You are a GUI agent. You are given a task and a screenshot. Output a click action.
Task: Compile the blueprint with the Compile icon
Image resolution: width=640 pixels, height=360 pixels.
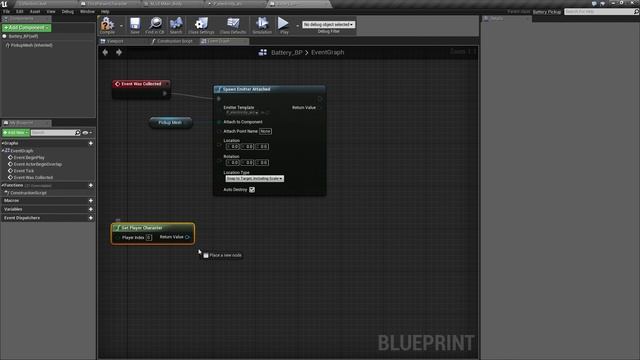(107, 25)
